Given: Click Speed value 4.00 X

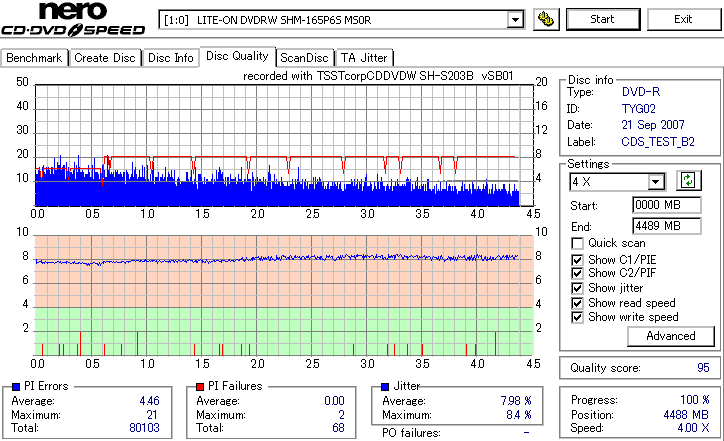Looking at the screenshot, I should click(693, 428).
